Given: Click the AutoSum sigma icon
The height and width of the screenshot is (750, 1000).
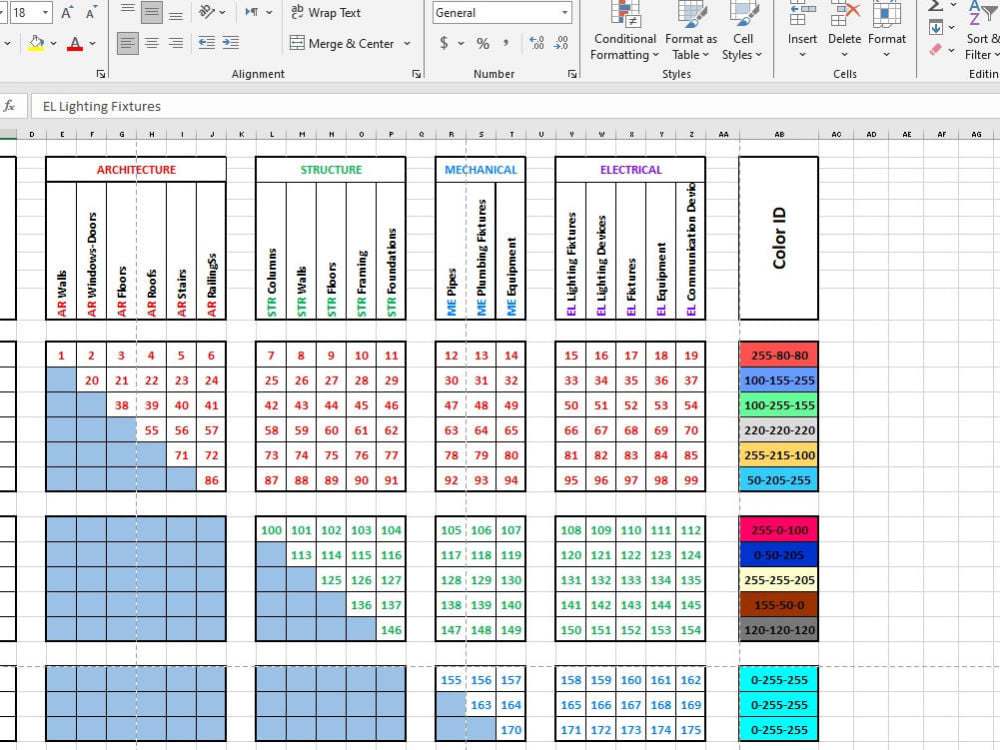Looking at the screenshot, I should [936, 6].
